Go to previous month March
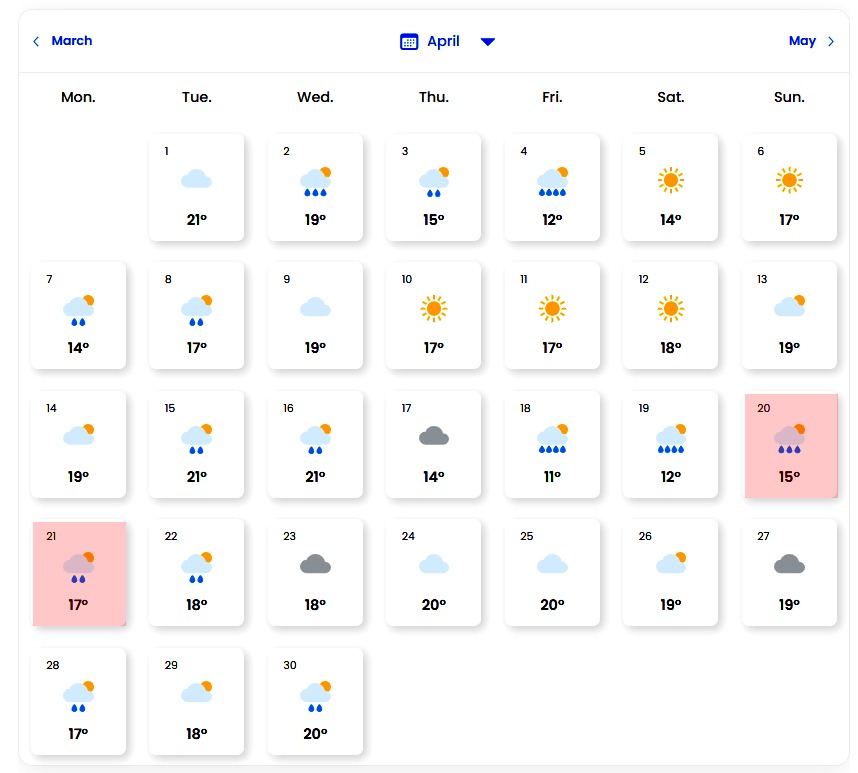Screen dimensions: 858x773 pos(71,41)
